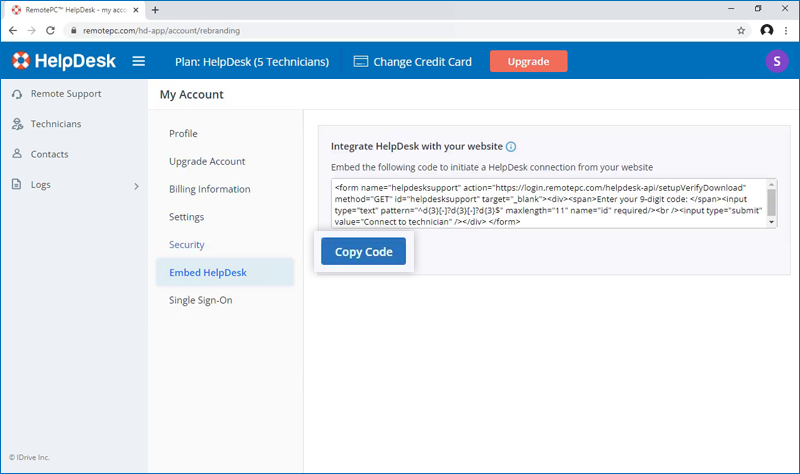Click the info icon beside Integrate HelpDesk
Image resolution: width=800 pixels, height=474 pixels.
click(511, 147)
